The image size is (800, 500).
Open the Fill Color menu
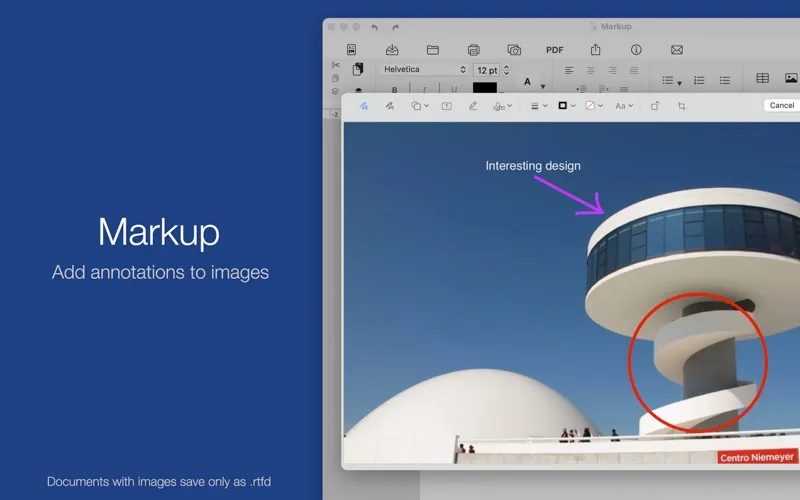tap(594, 106)
